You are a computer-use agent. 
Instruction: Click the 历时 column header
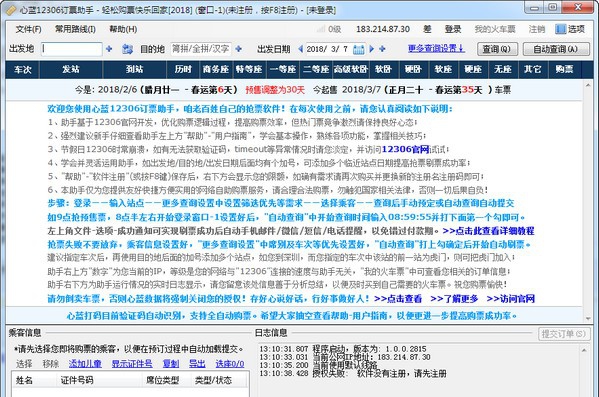coord(183,69)
